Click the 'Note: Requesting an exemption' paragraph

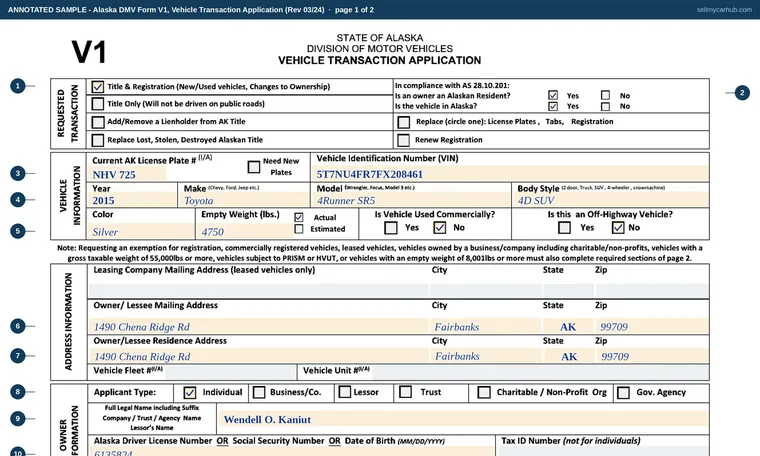click(380, 253)
